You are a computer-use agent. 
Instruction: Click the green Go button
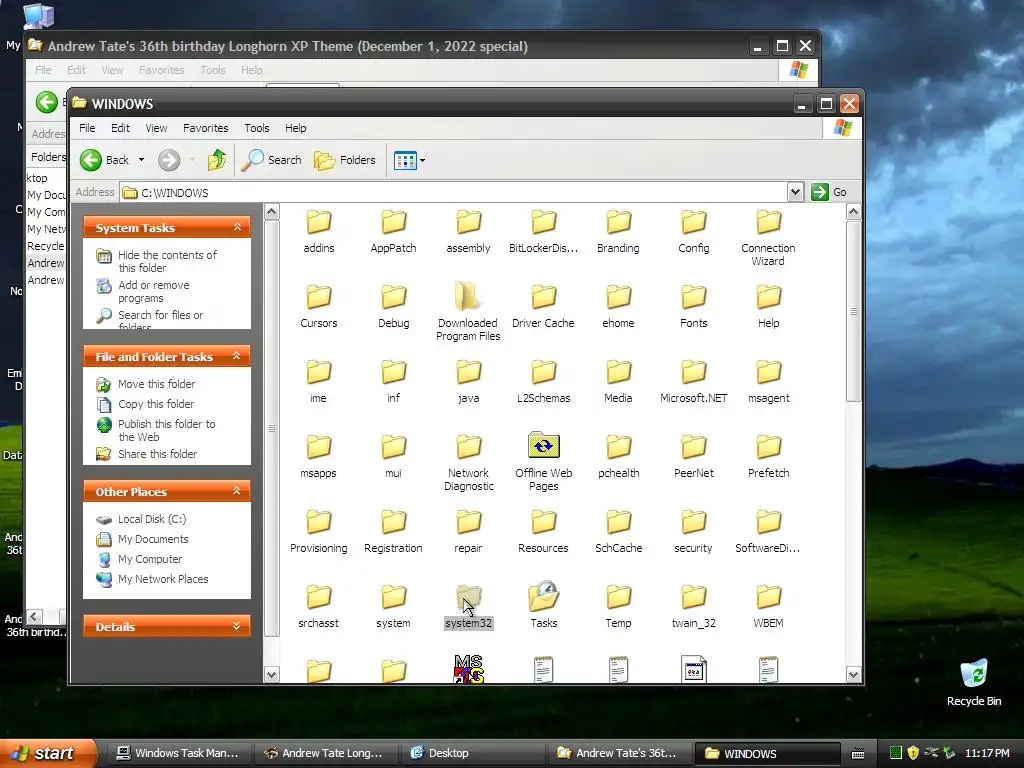pos(829,192)
